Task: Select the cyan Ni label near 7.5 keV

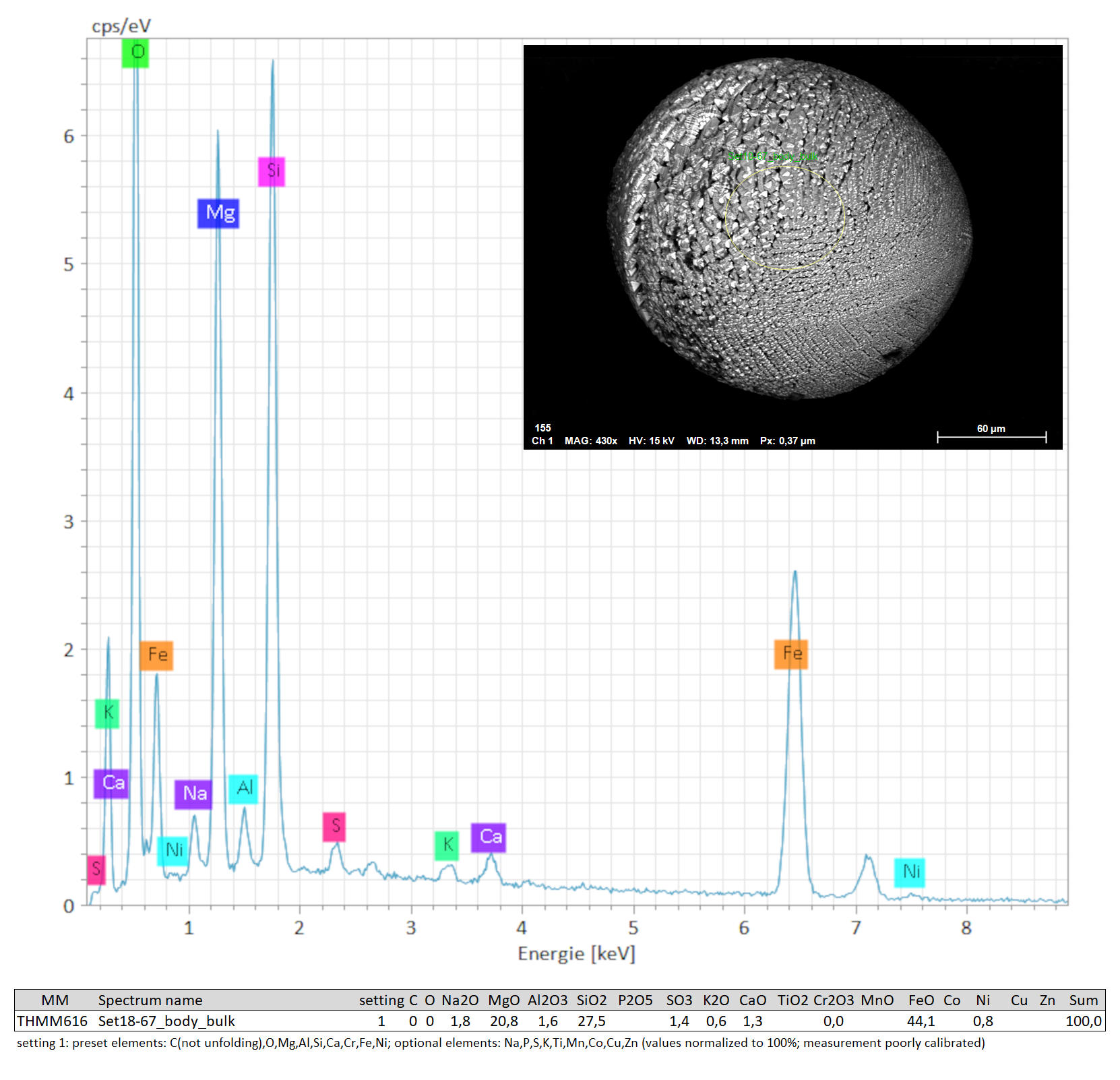Action: [x=910, y=872]
